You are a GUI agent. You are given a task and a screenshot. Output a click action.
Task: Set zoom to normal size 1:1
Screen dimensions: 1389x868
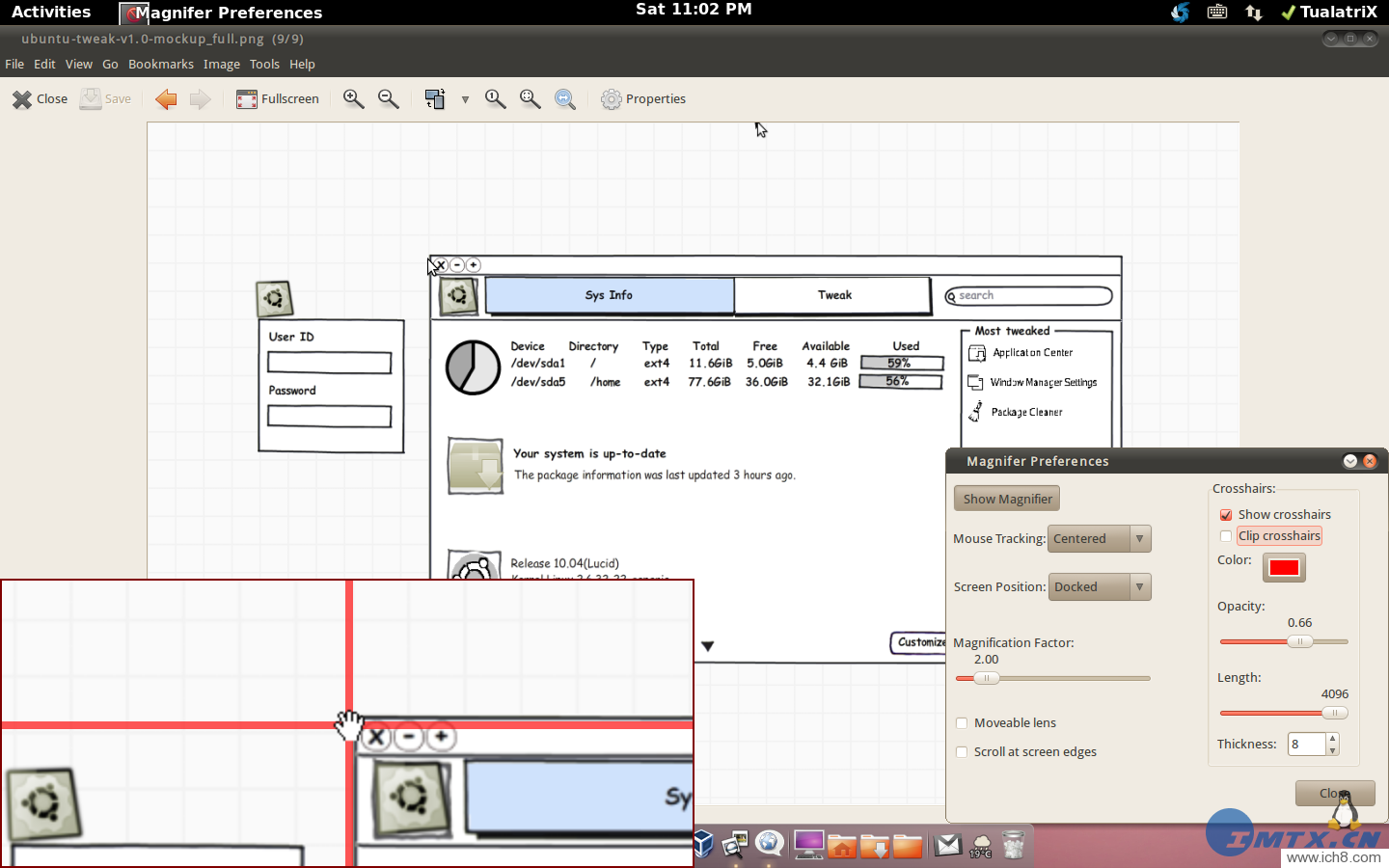[x=496, y=99]
